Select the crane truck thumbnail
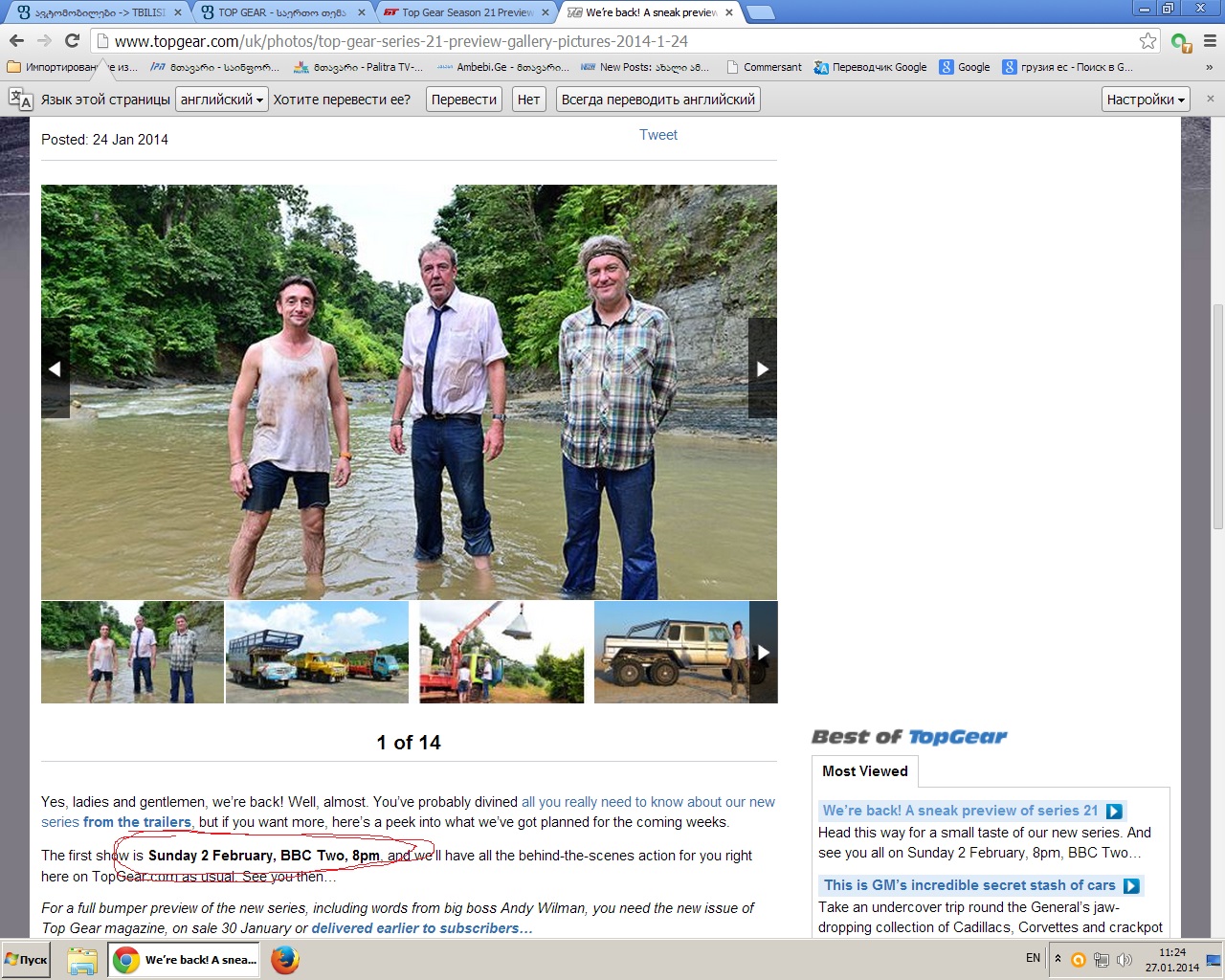 (x=501, y=653)
